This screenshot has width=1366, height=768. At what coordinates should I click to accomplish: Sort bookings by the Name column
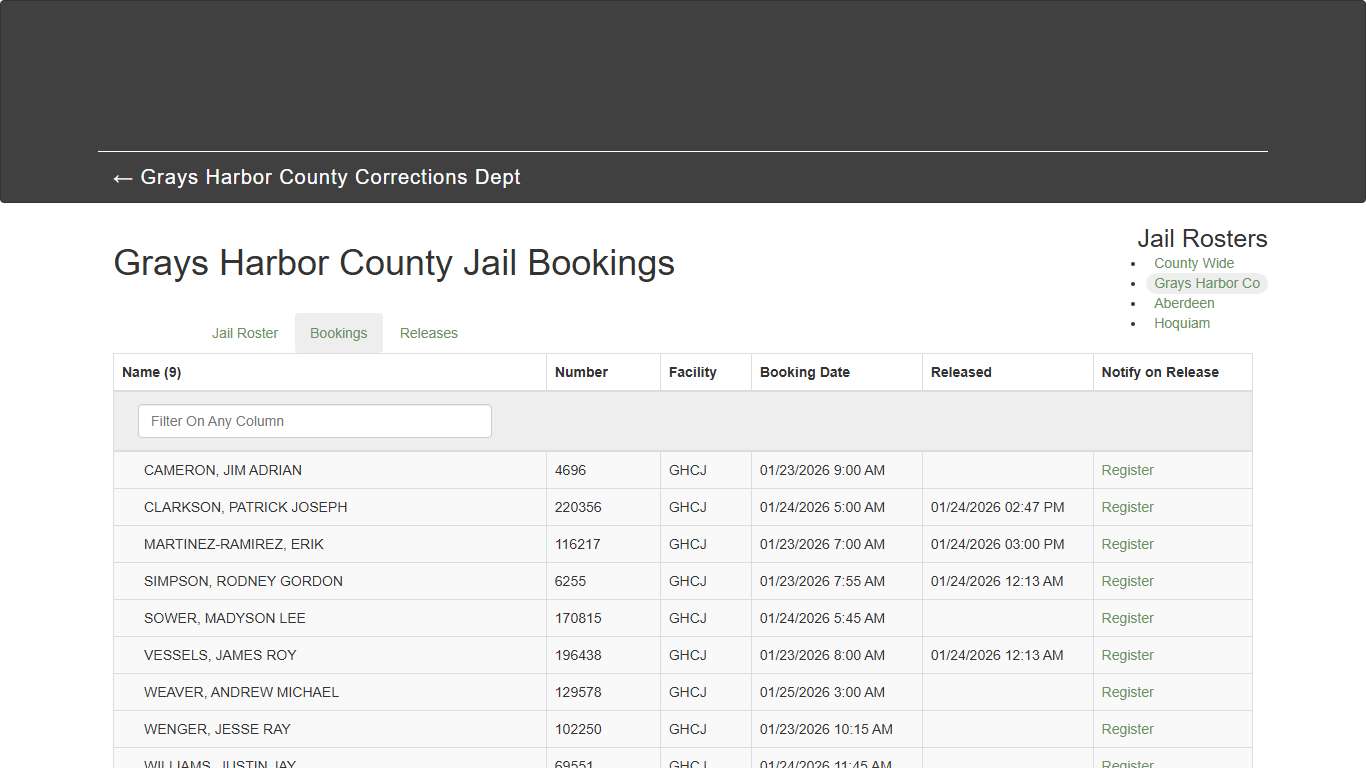pyautogui.click(x=151, y=371)
